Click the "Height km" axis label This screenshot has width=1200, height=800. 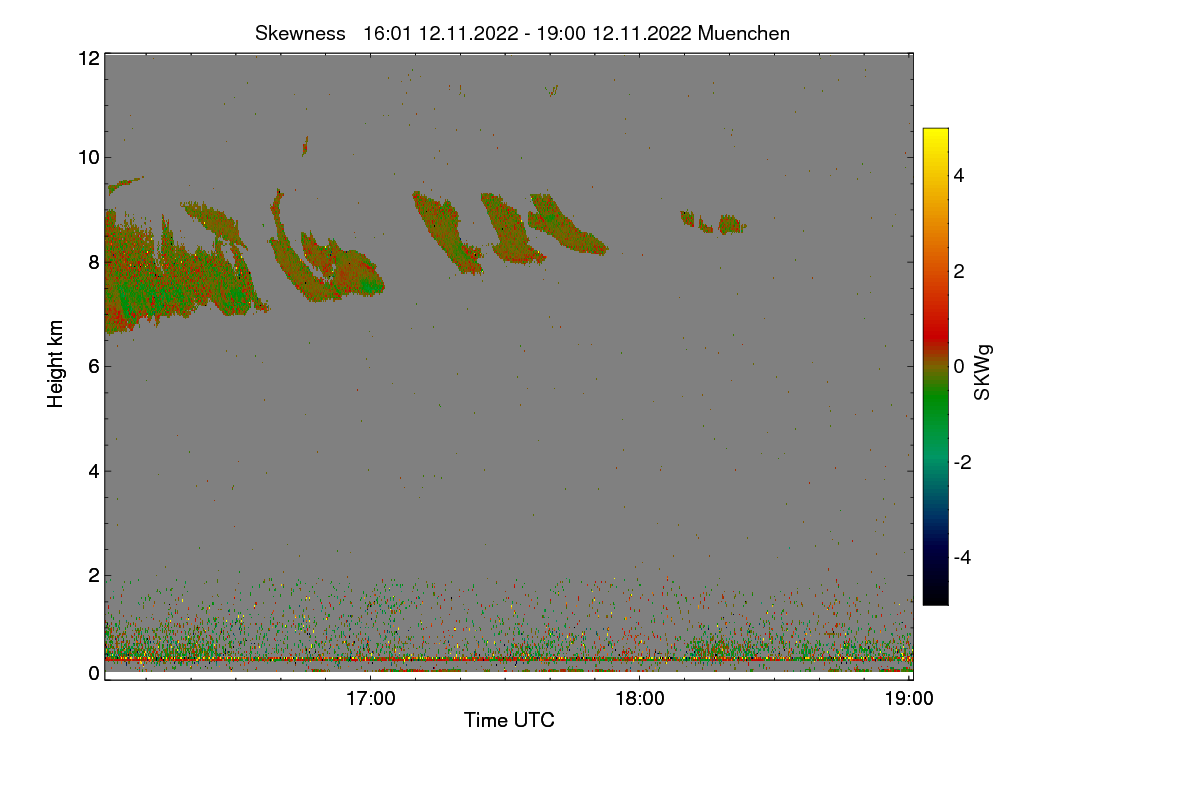(x=56, y=363)
